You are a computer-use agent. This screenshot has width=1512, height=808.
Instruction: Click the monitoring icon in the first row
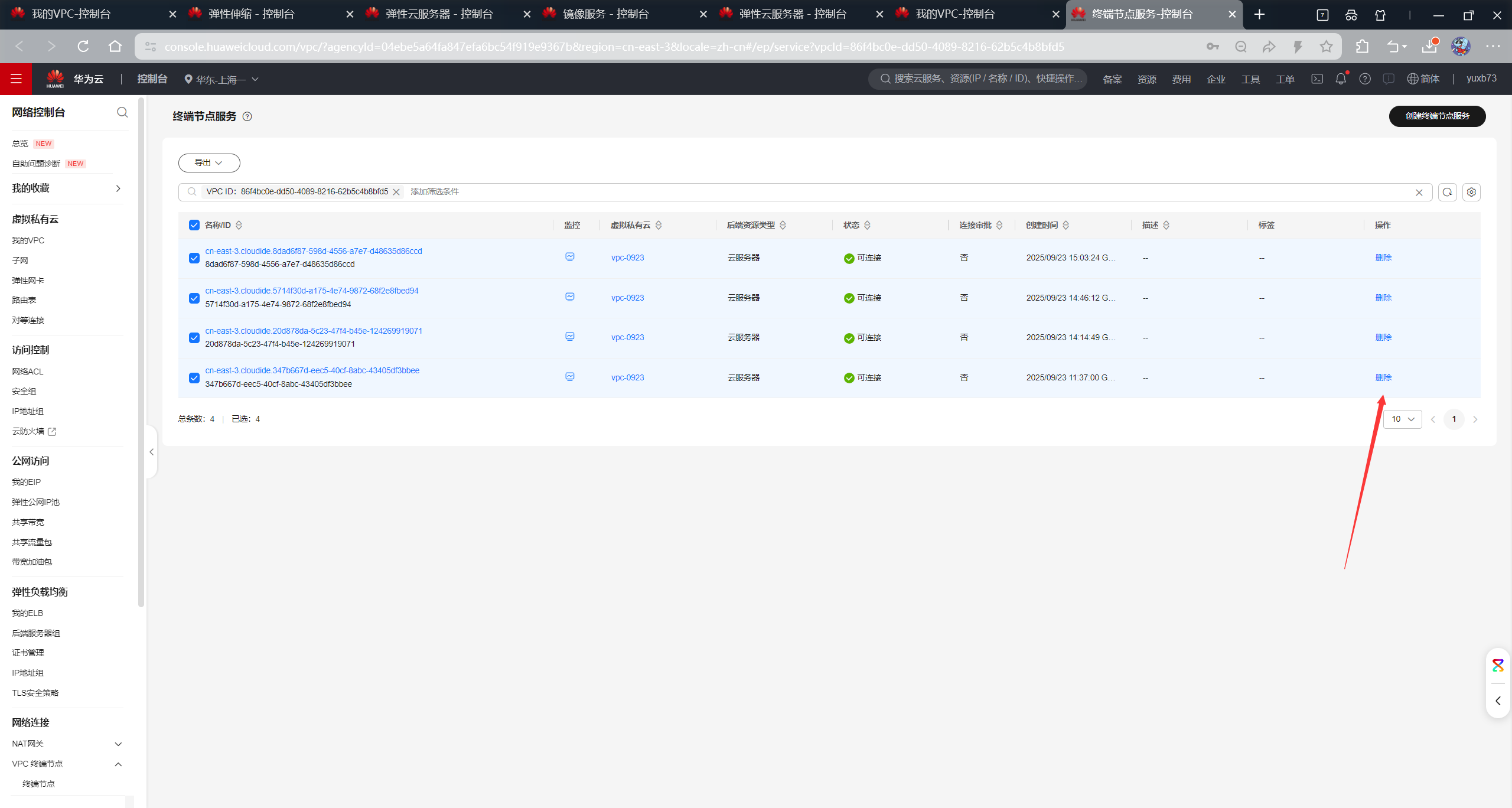569,257
